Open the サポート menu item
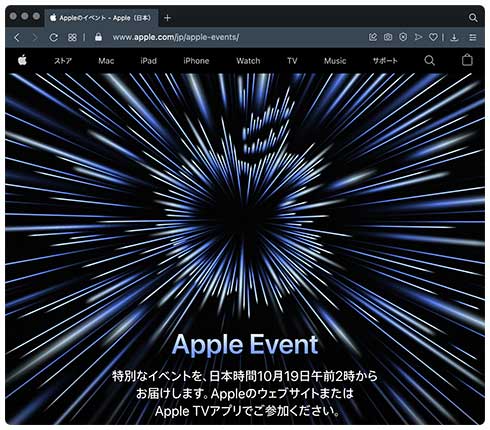 tap(385, 61)
